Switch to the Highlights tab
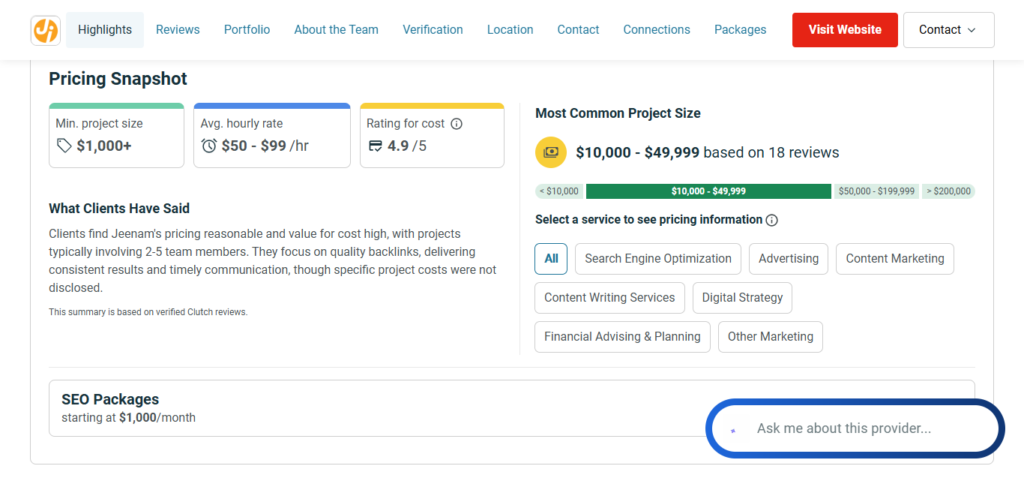 (104, 30)
